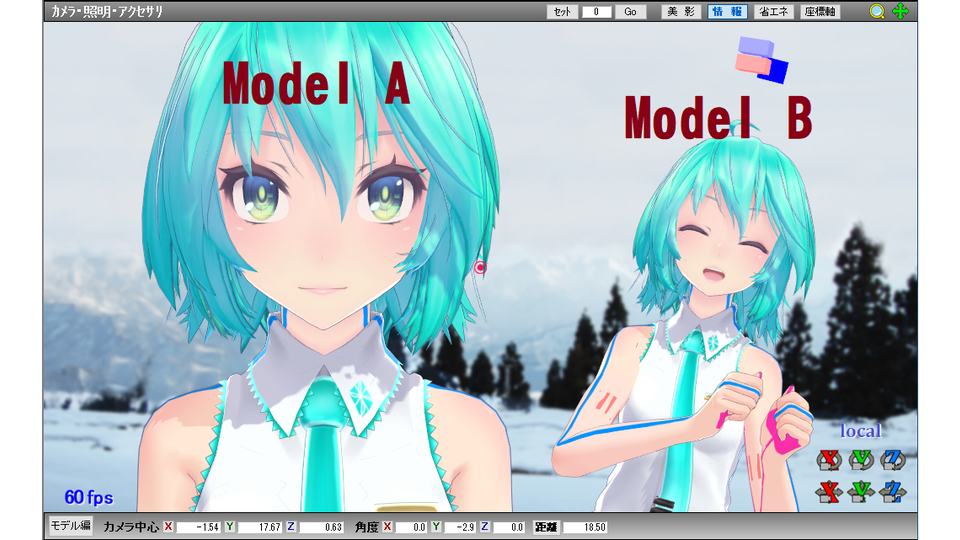
Task: Click the モデル編 model edit button
Action: tap(70, 526)
